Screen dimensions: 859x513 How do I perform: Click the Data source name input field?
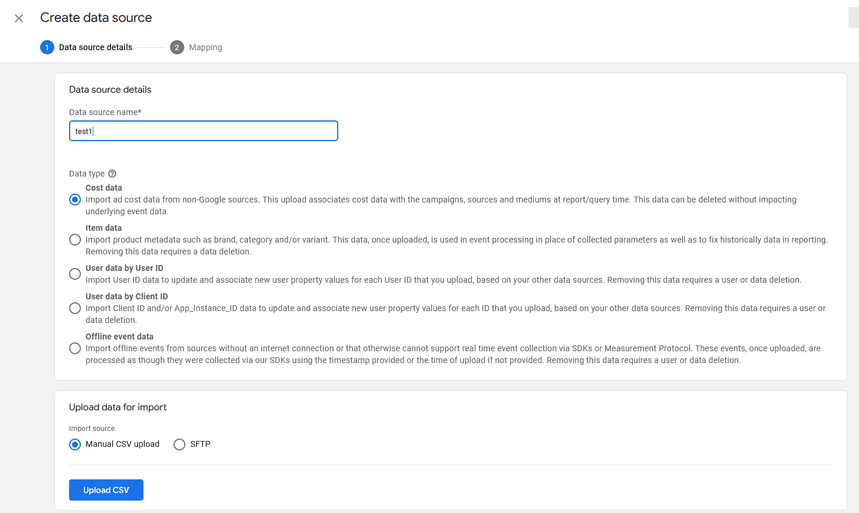coord(203,131)
